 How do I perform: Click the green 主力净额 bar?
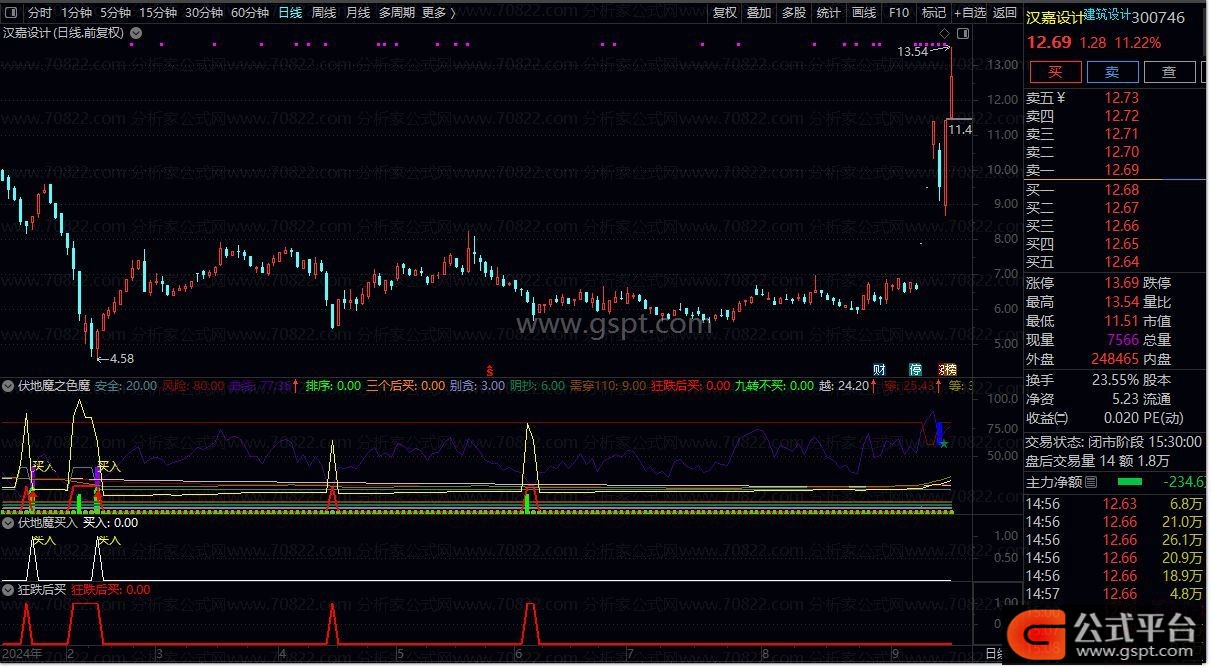coord(1129,482)
